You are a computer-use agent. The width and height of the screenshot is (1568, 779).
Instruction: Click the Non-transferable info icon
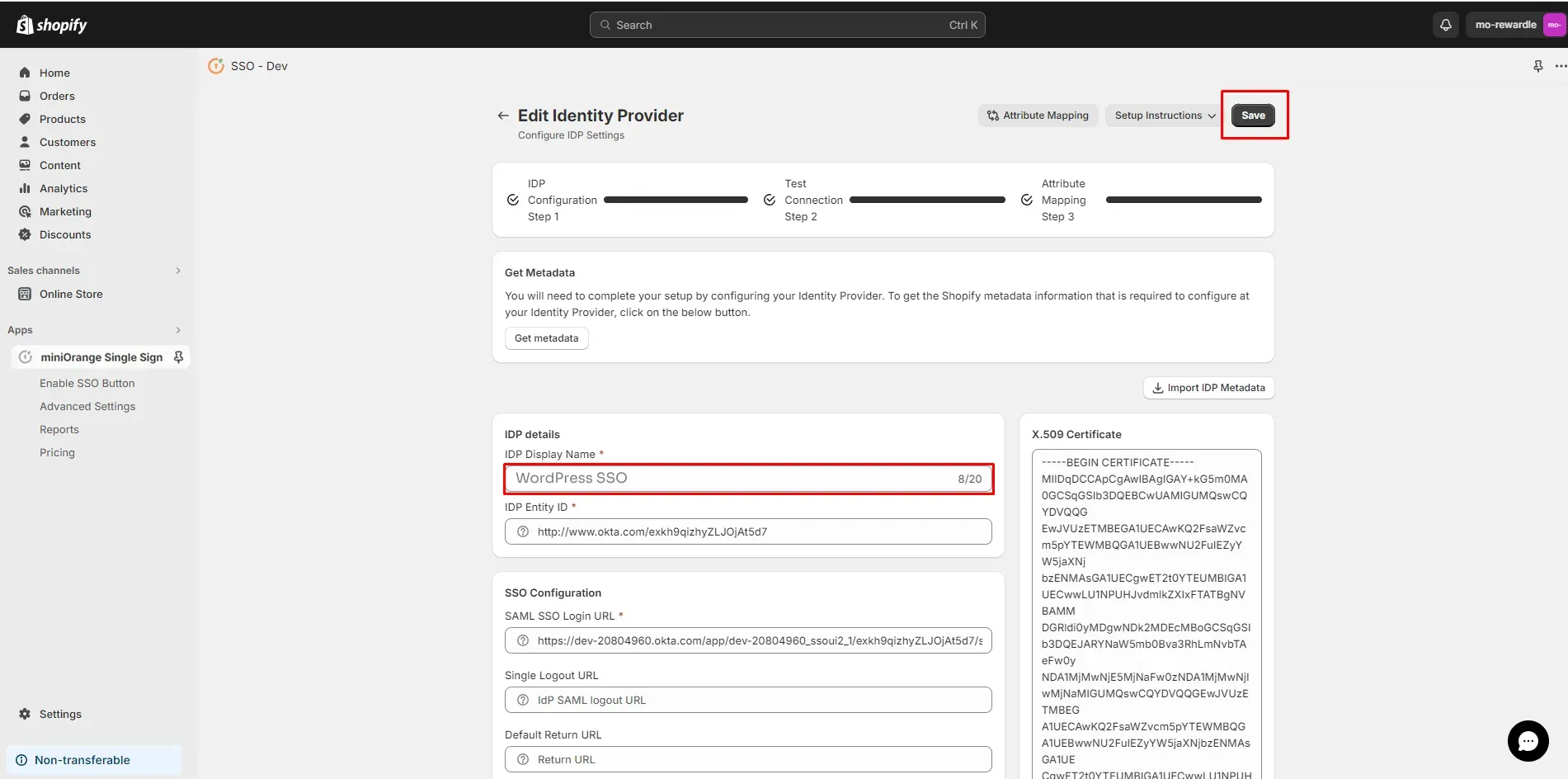pos(21,760)
